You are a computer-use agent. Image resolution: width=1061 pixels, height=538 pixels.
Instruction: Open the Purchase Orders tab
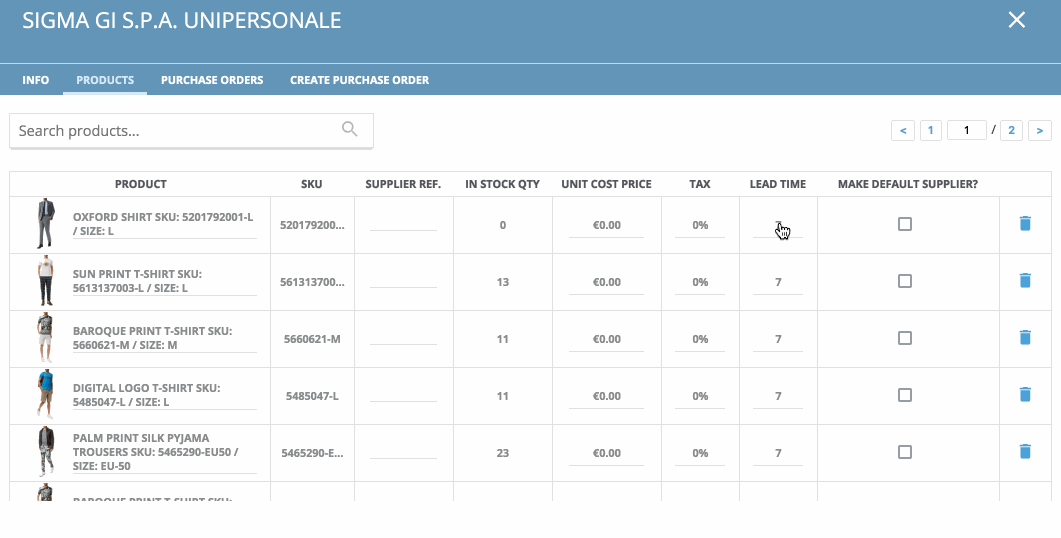pos(212,80)
